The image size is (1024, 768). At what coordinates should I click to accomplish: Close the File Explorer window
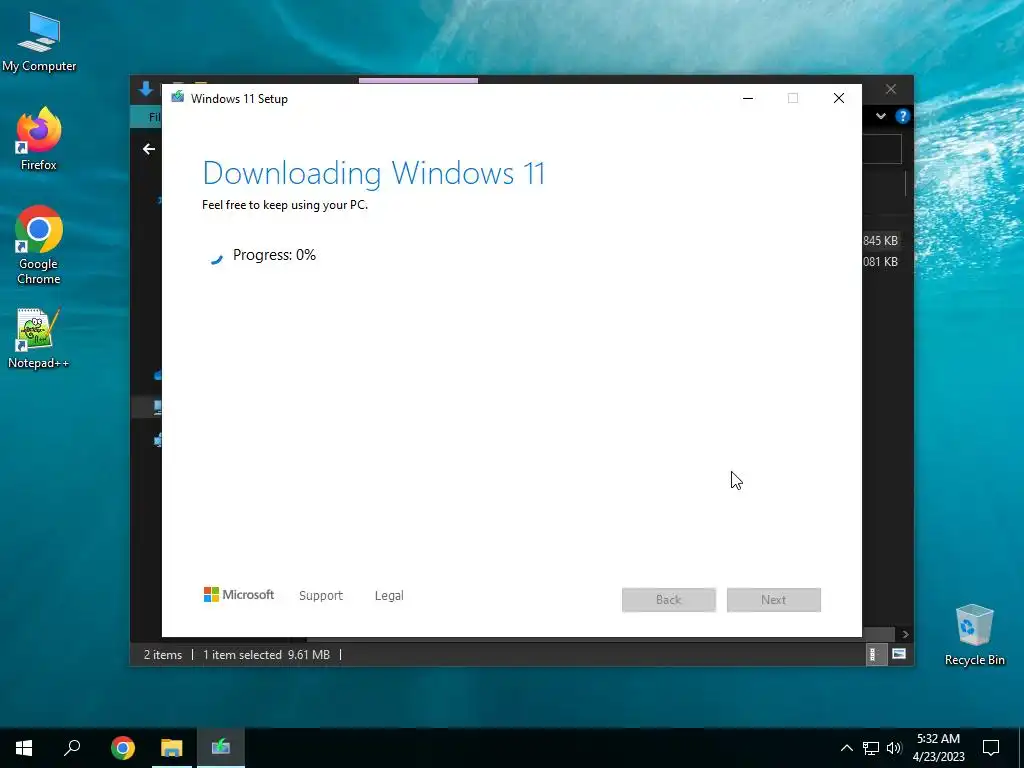tap(891, 89)
